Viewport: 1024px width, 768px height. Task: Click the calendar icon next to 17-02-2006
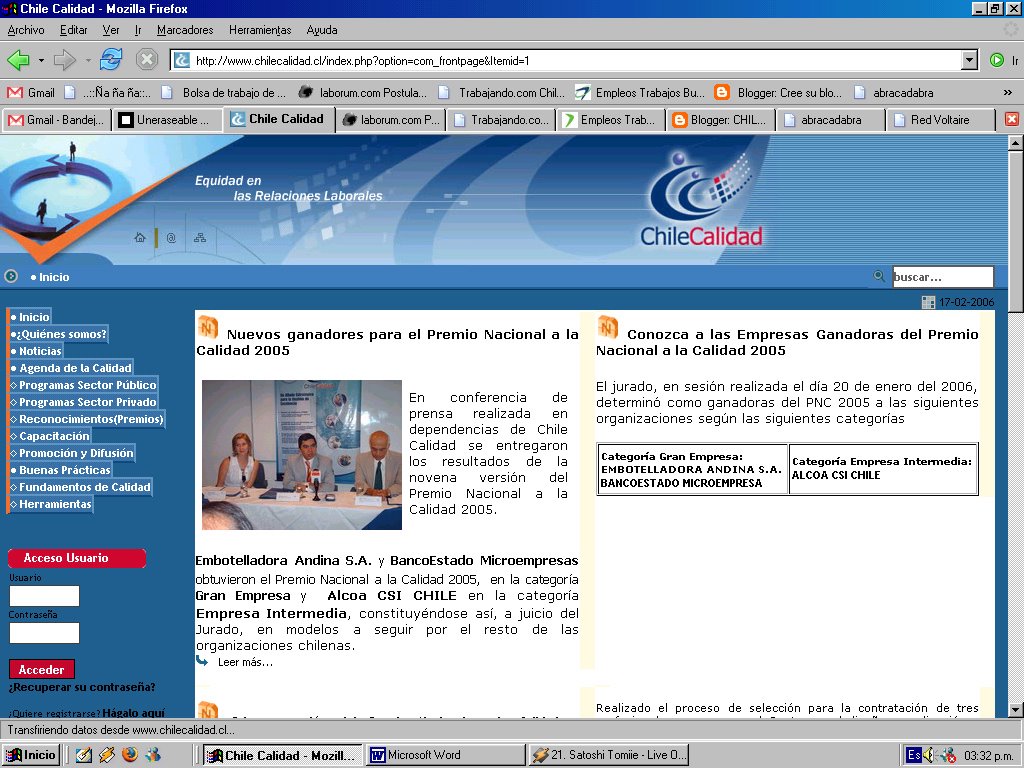(x=928, y=302)
